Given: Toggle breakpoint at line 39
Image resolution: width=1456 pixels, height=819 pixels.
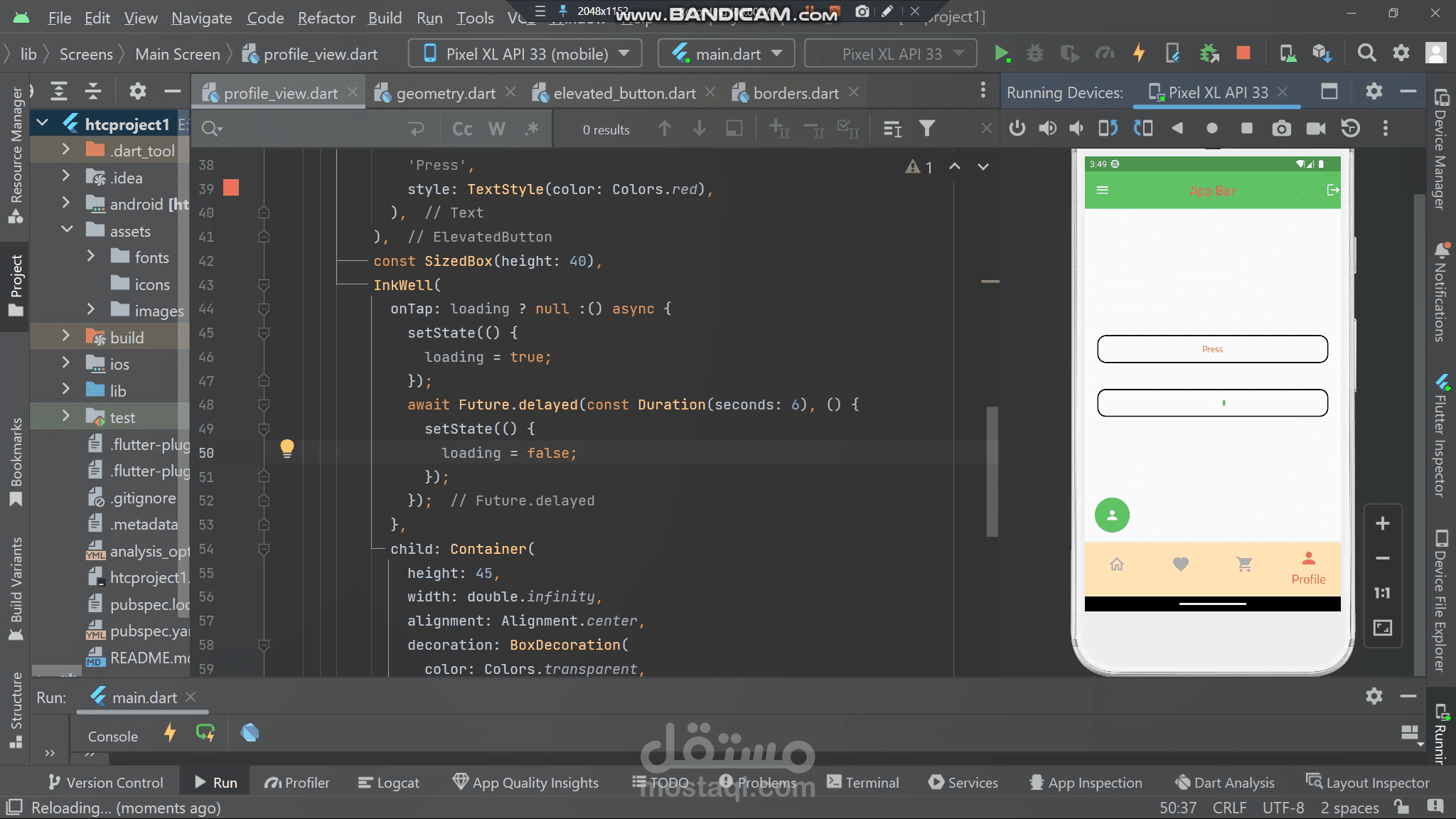Looking at the screenshot, I should coord(231,188).
